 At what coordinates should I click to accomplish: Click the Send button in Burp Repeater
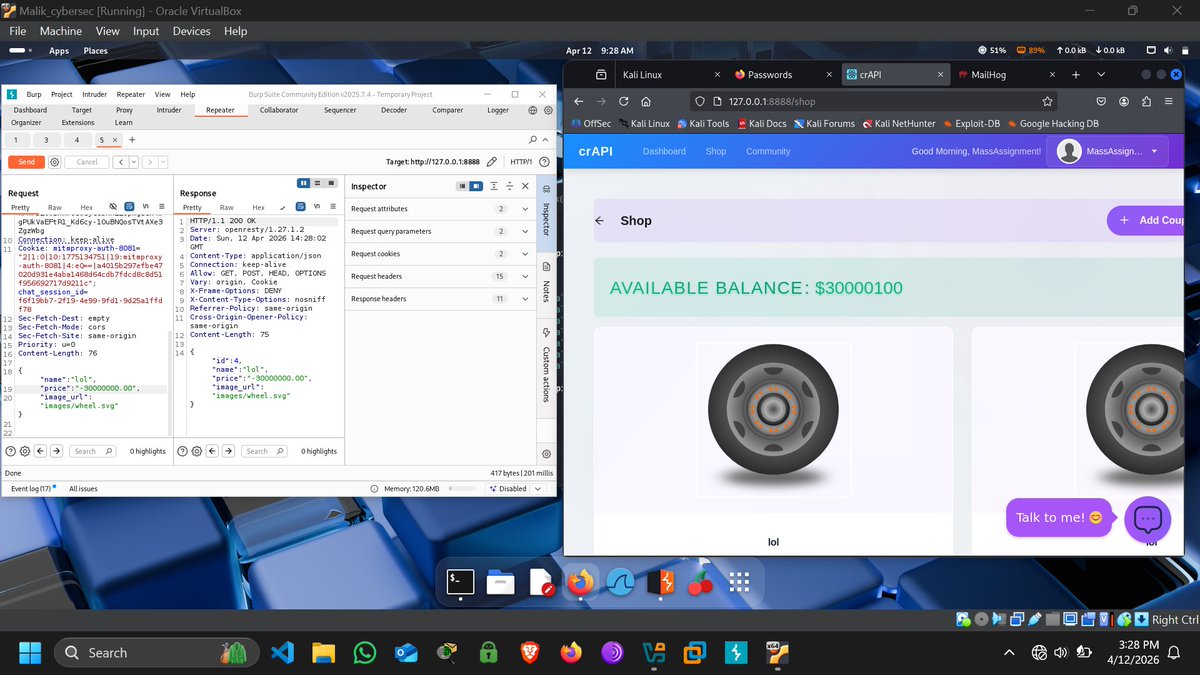click(26, 161)
